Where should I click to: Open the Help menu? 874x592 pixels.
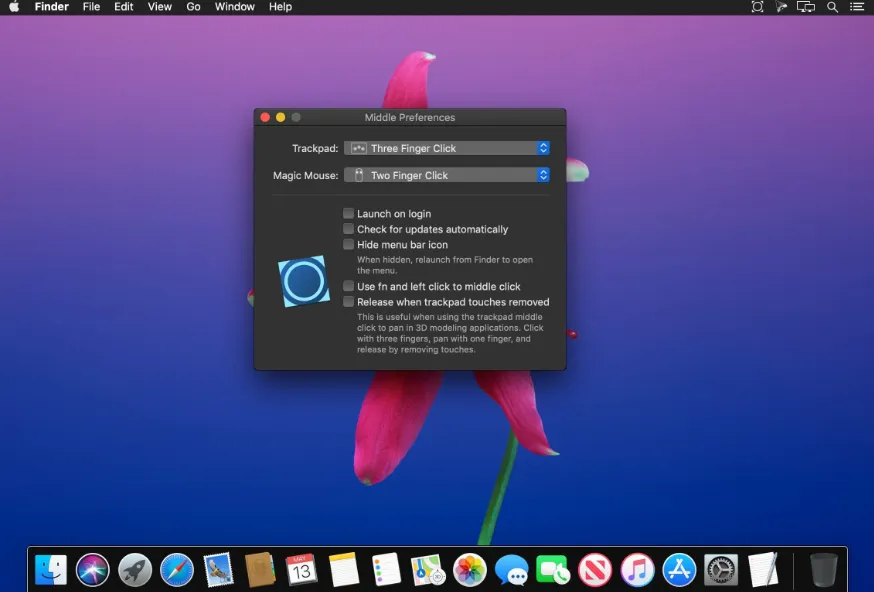pos(280,7)
